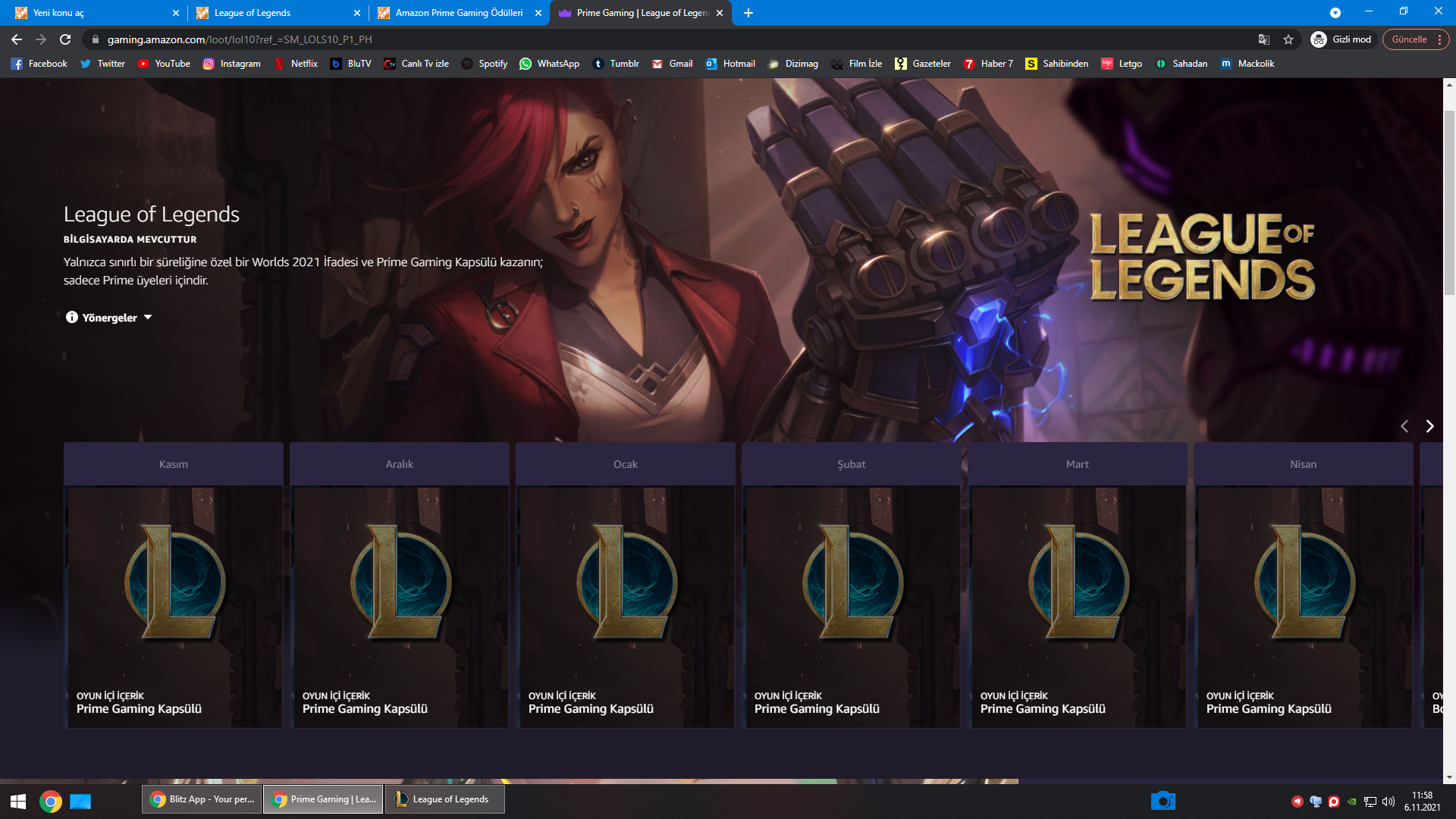The height and width of the screenshot is (819, 1456).
Task: Click the Gizli mod incognito indicator
Action: coord(1341,39)
